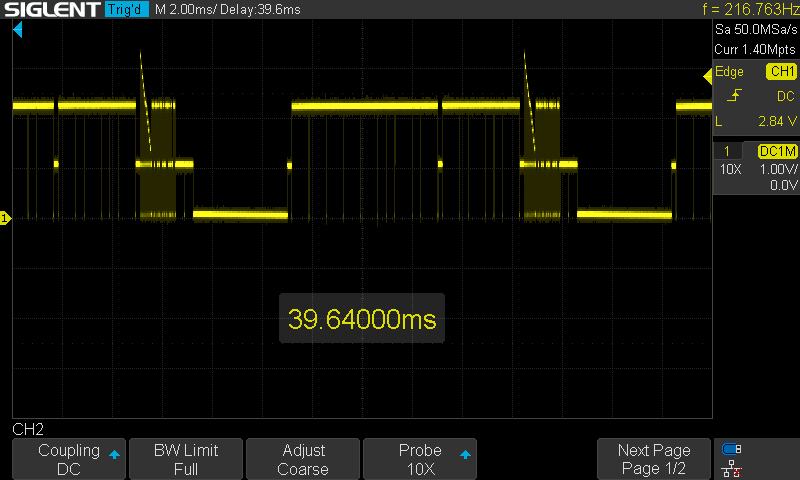800x480 pixels.
Task: Click the USB device status icon
Action: point(732,449)
